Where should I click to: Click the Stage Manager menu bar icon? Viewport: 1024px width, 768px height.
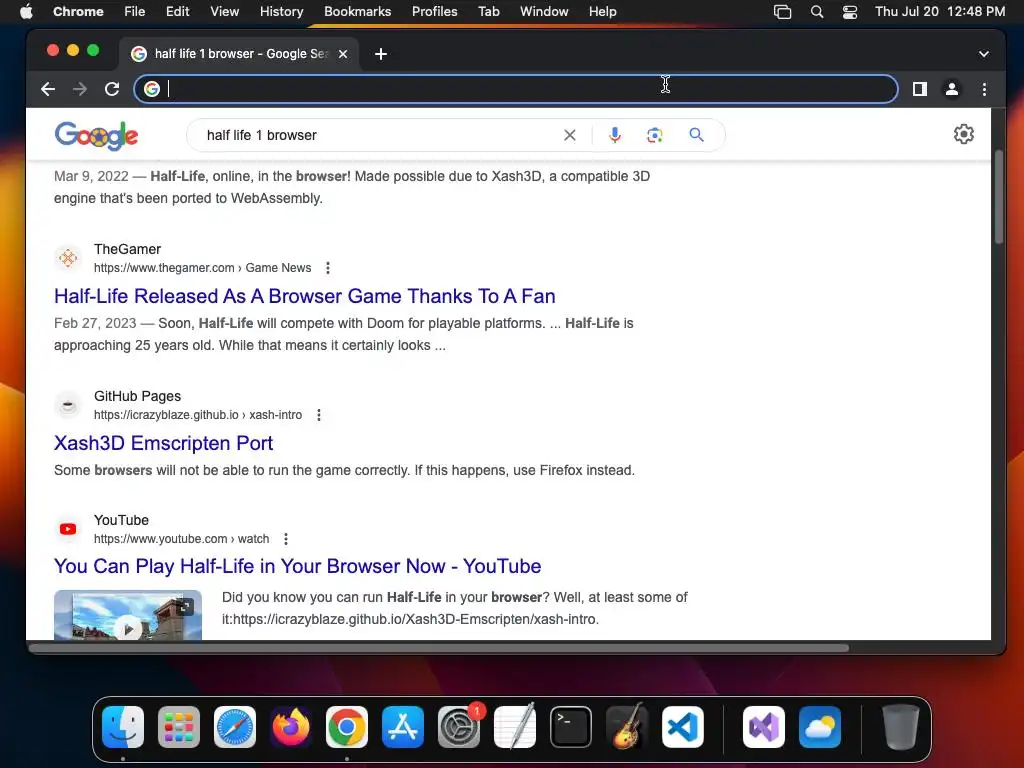coord(782,12)
